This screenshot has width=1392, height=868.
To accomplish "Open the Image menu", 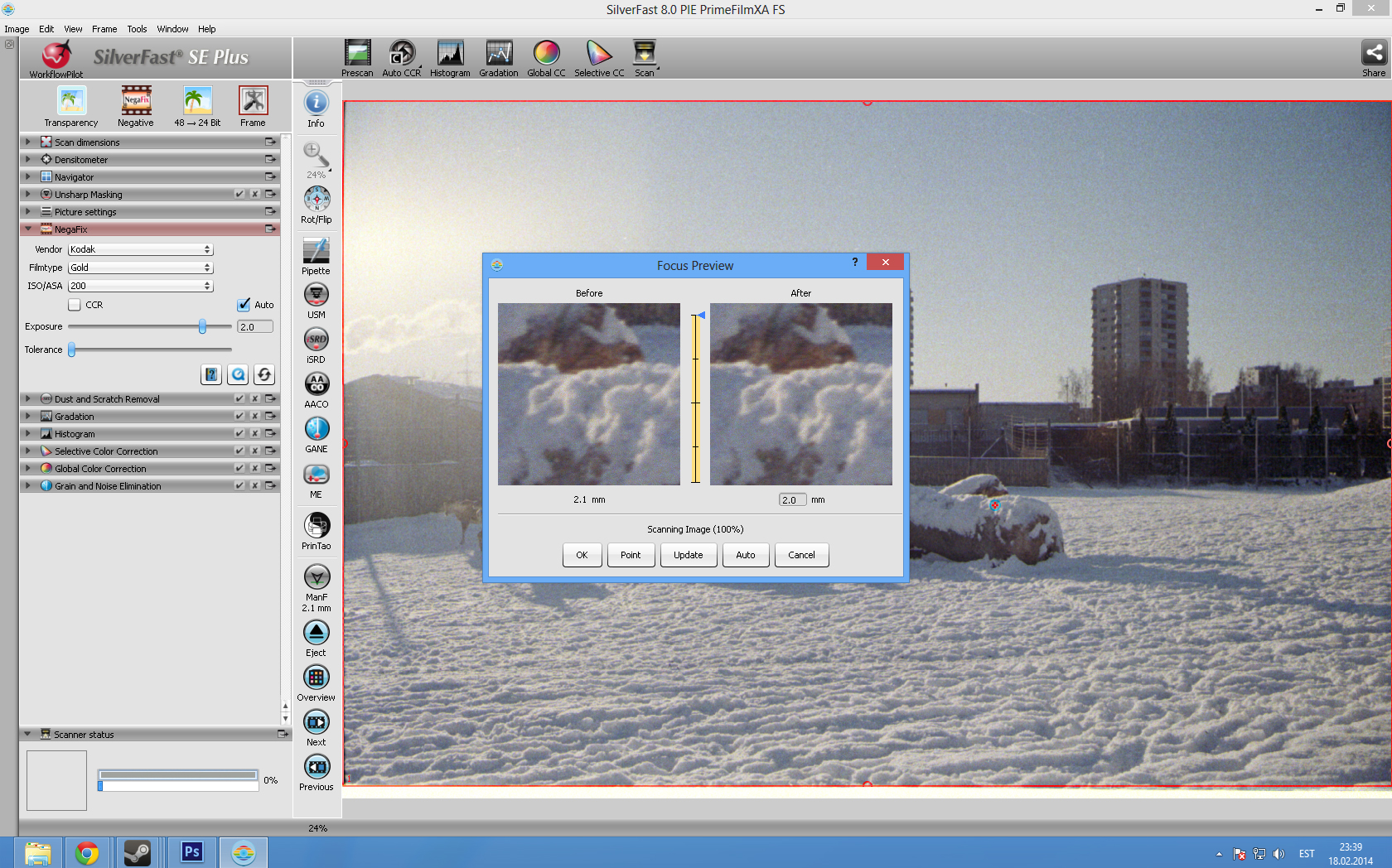I will (x=17, y=29).
